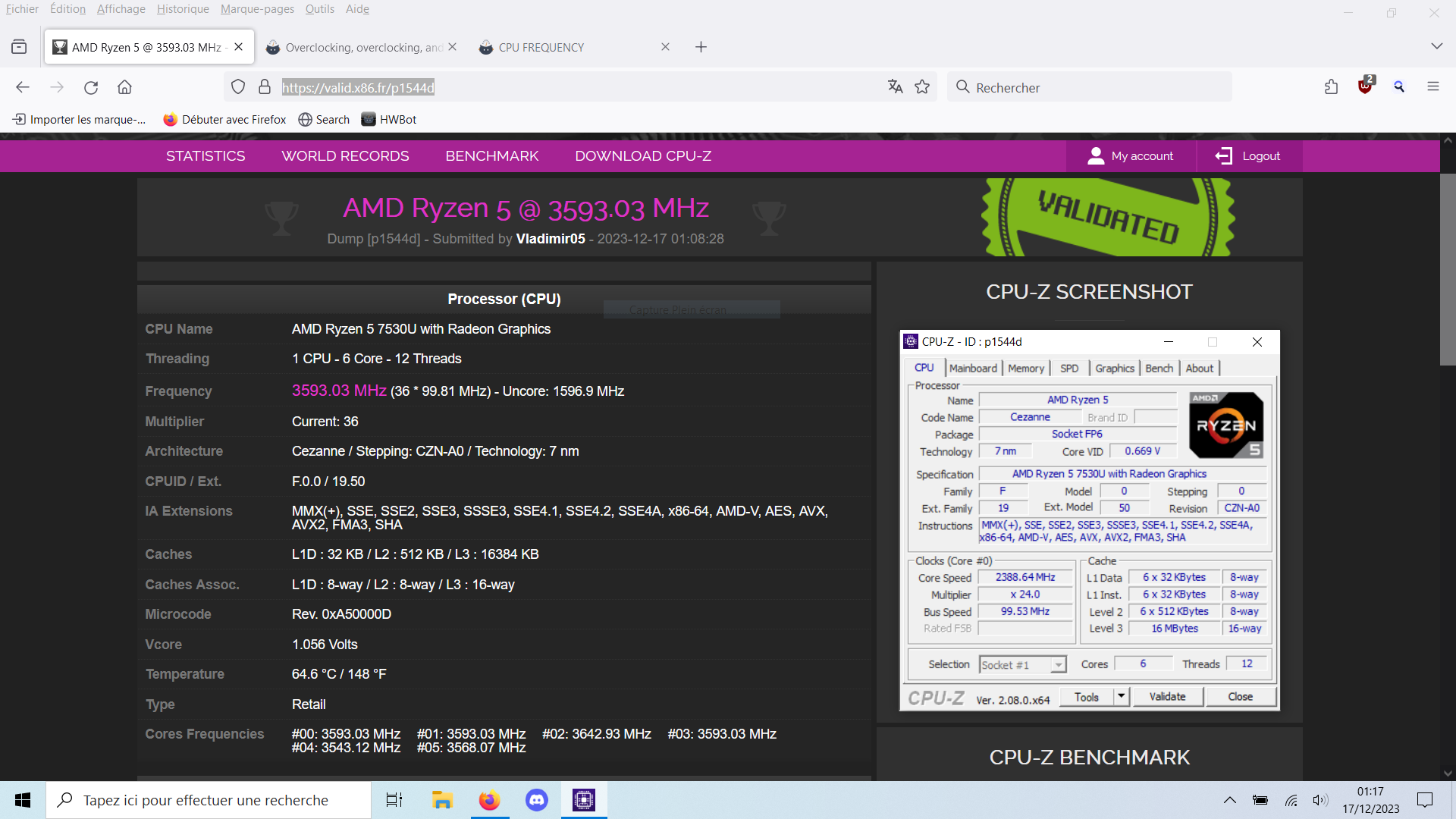Open the Édition menu
Image resolution: width=1456 pixels, height=819 pixels.
coord(67,9)
